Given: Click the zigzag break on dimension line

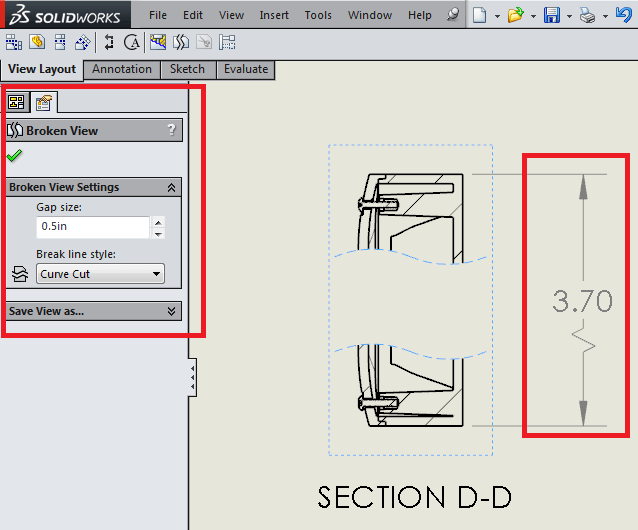Looking at the screenshot, I should pos(583,340).
